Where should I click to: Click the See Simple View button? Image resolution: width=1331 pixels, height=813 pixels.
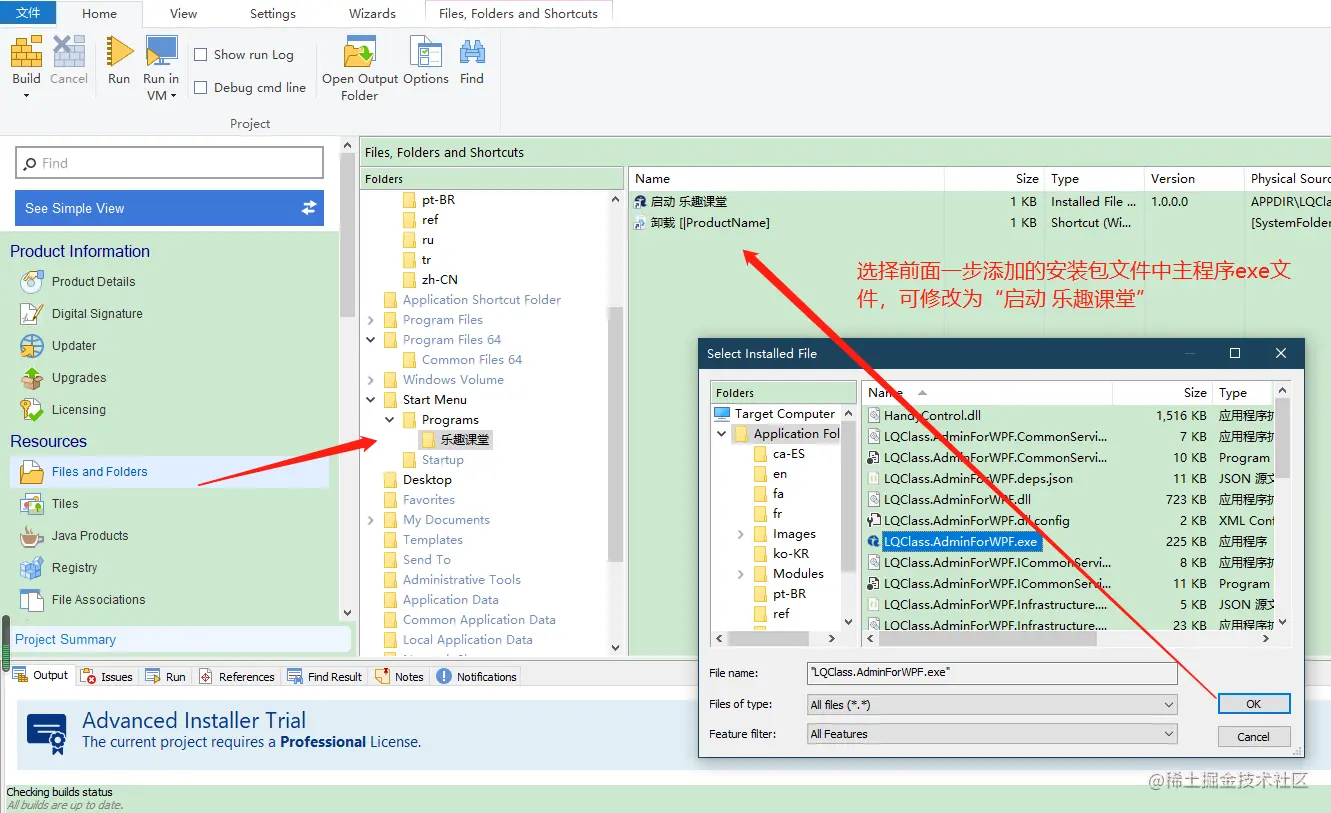[169, 208]
